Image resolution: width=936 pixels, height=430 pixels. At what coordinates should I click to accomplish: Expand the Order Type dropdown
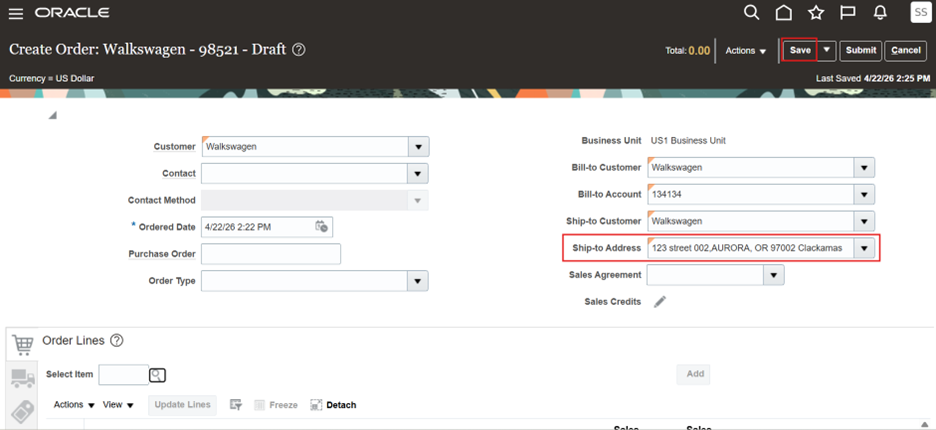point(418,281)
